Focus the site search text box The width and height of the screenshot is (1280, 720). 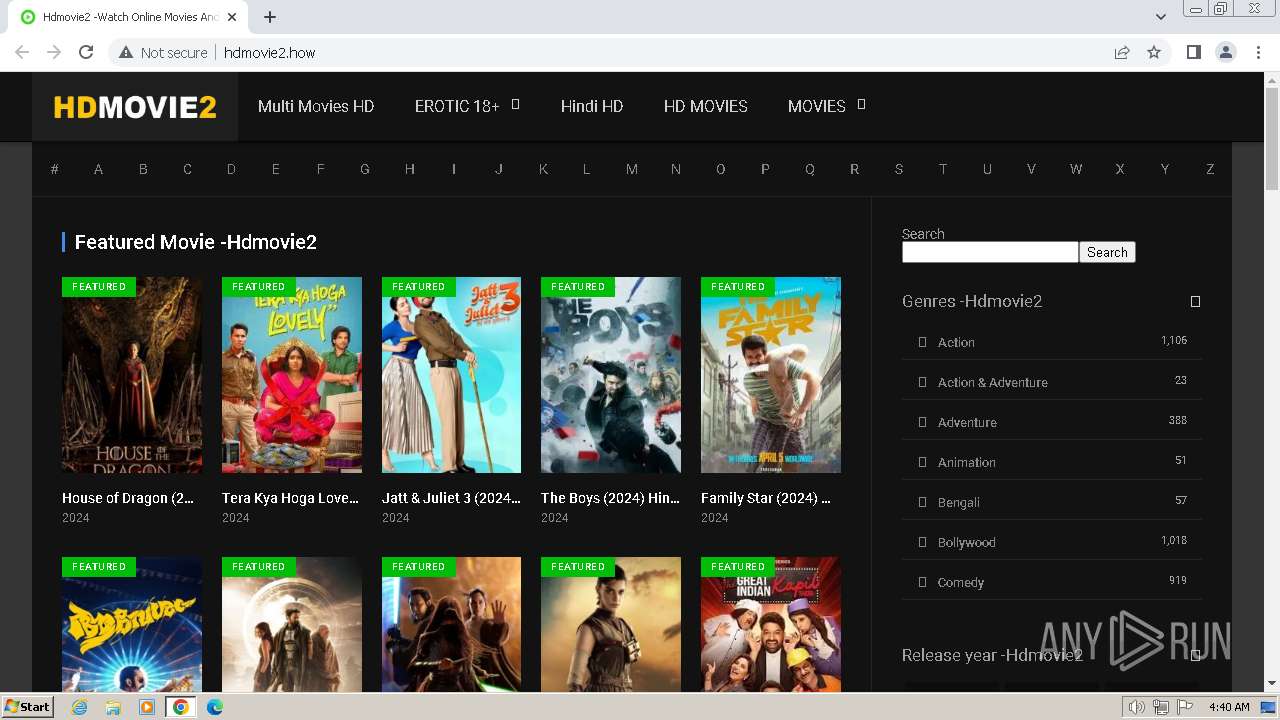tap(990, 252)
